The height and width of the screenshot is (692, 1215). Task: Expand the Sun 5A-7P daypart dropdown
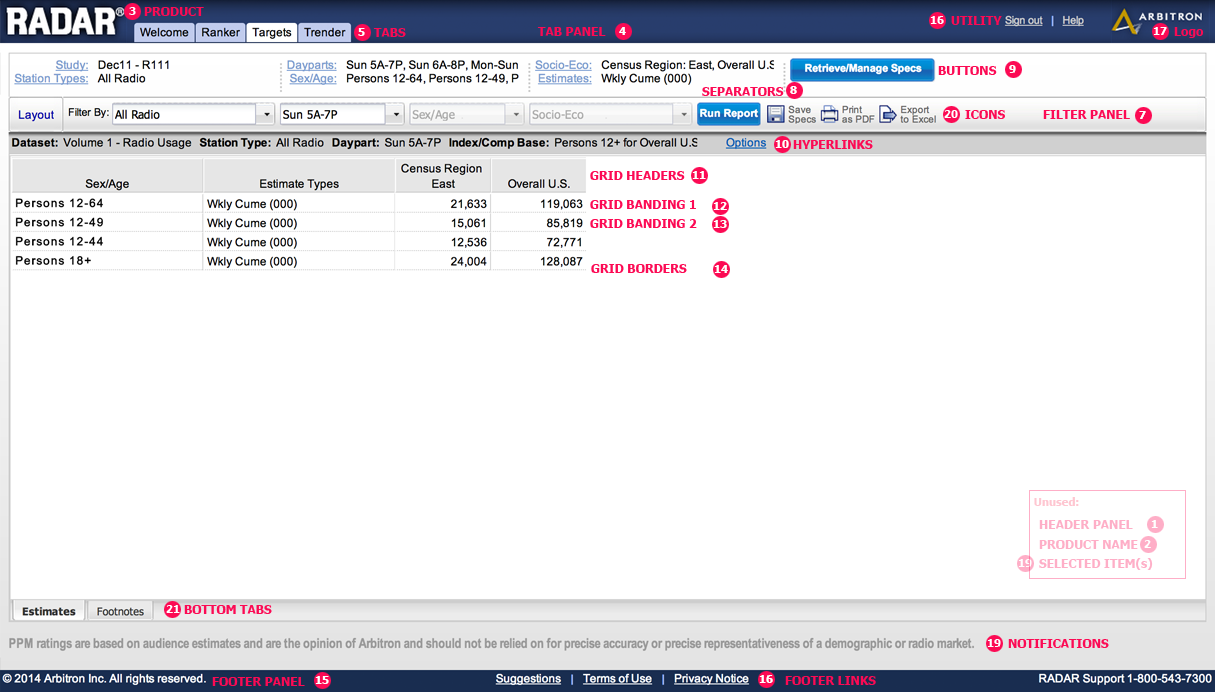396,114
